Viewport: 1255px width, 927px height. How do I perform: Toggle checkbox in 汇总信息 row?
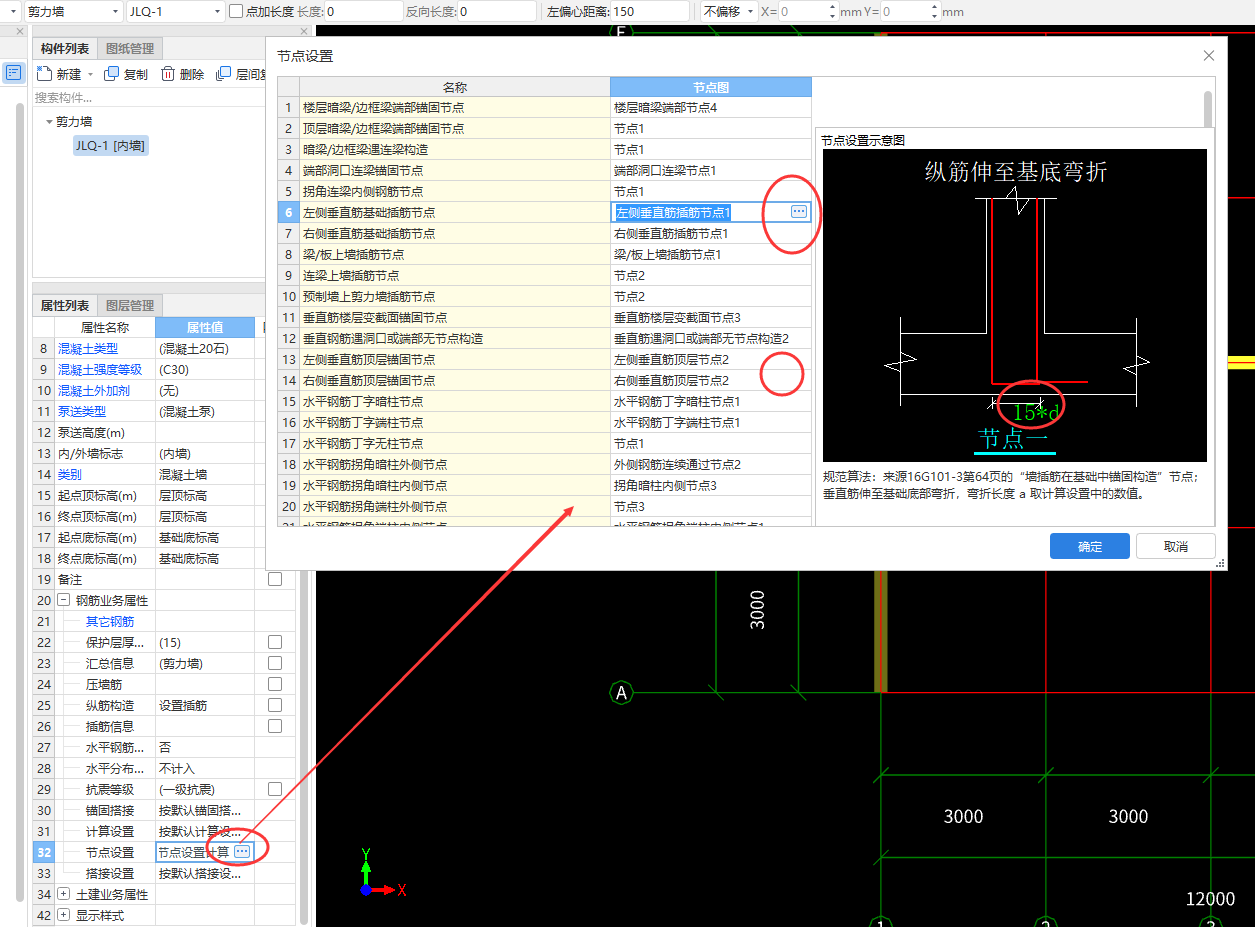point(275,663)
